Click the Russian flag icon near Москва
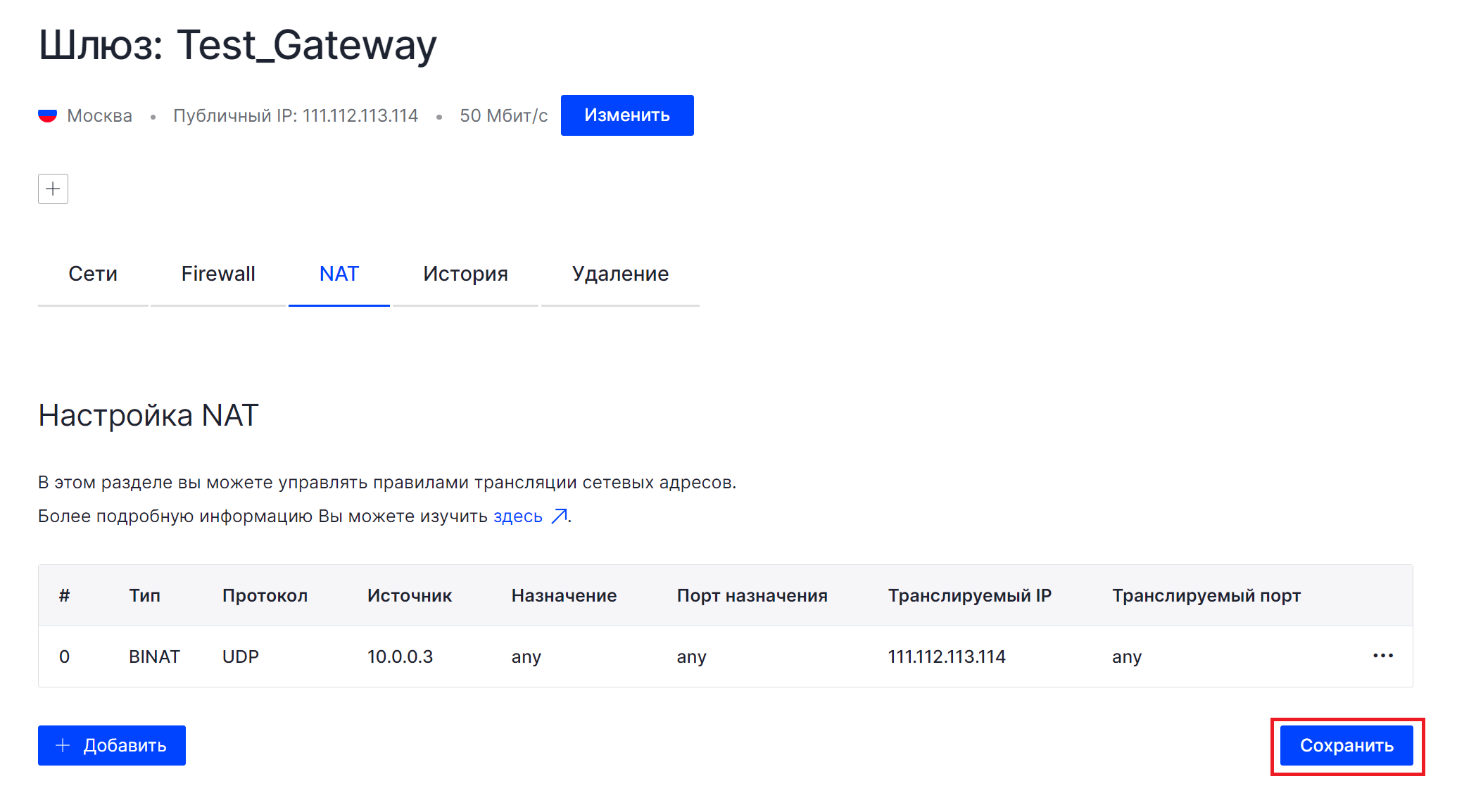 47,115
